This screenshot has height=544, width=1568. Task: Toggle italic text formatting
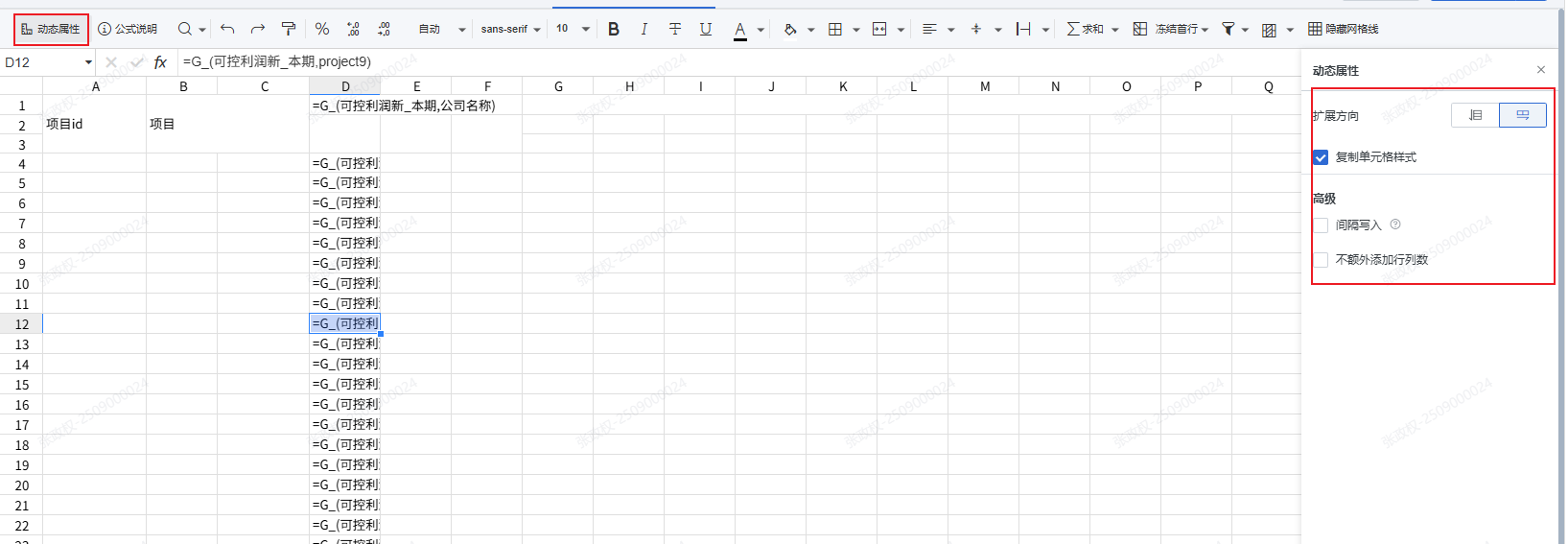pyautogui.click(x=644, y=29)
